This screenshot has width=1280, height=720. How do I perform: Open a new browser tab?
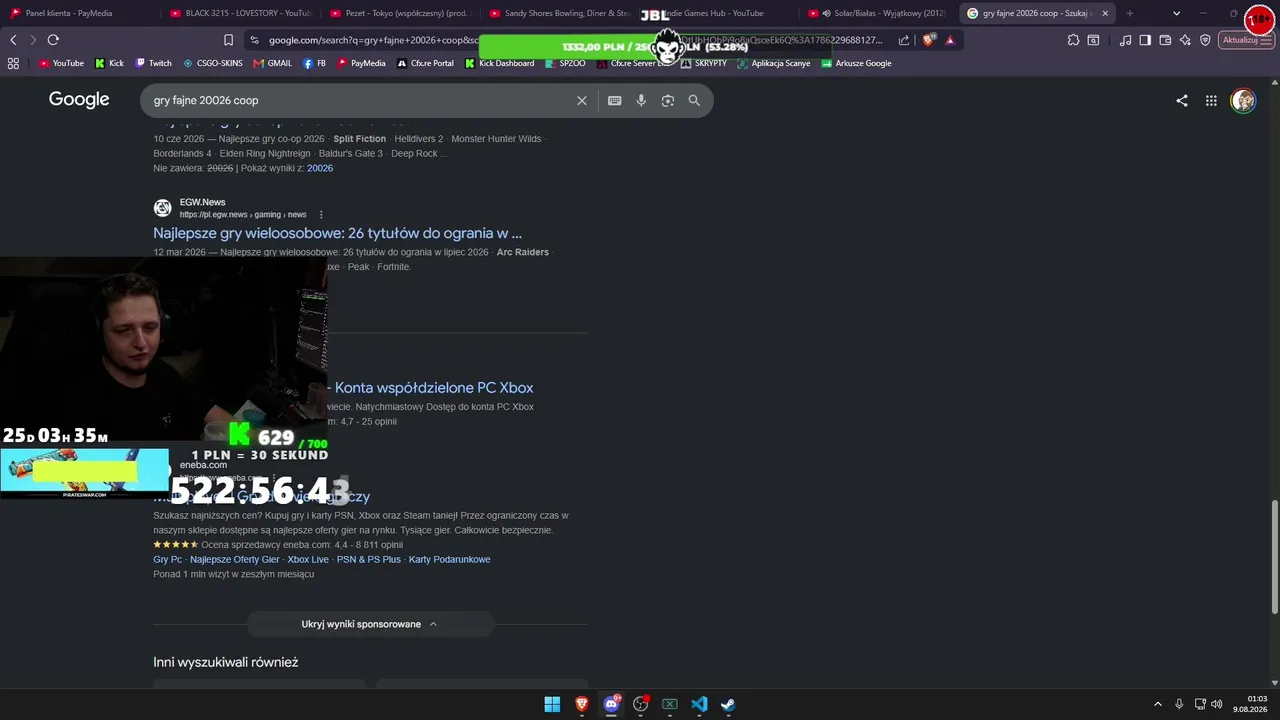[1130, 13]
